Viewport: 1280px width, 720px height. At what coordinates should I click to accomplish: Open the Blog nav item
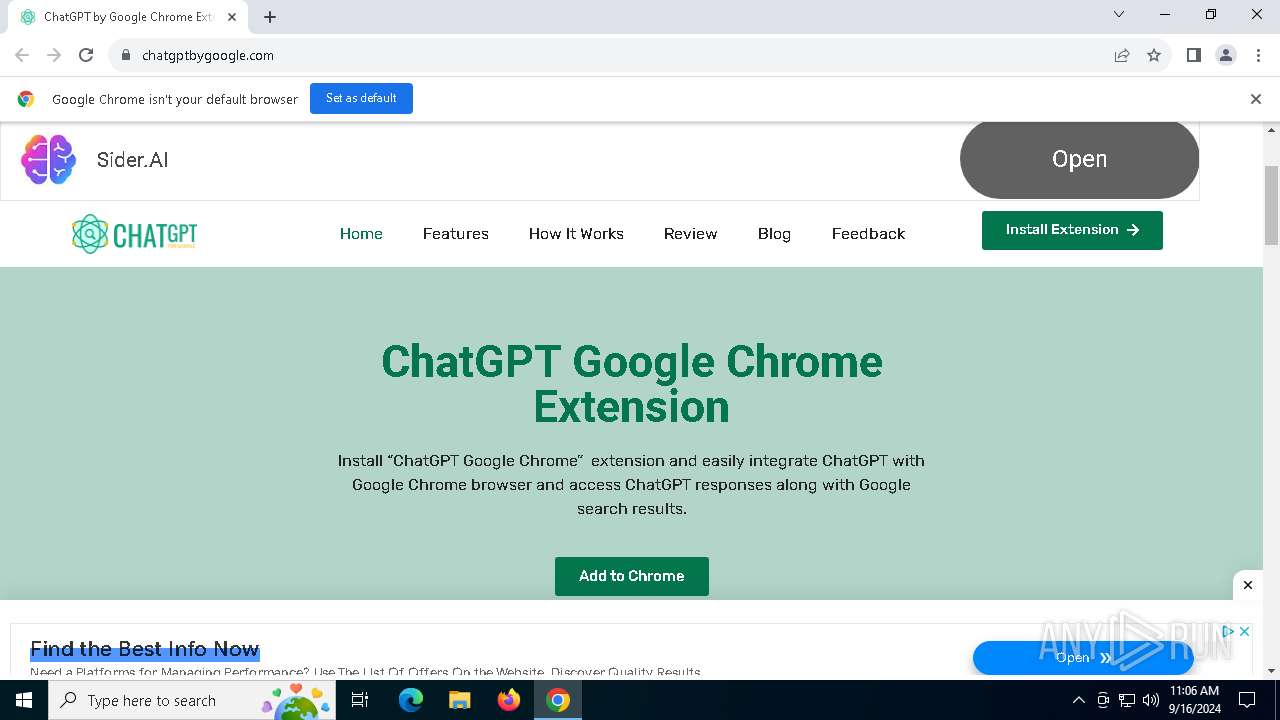click(x=774, y=234)
